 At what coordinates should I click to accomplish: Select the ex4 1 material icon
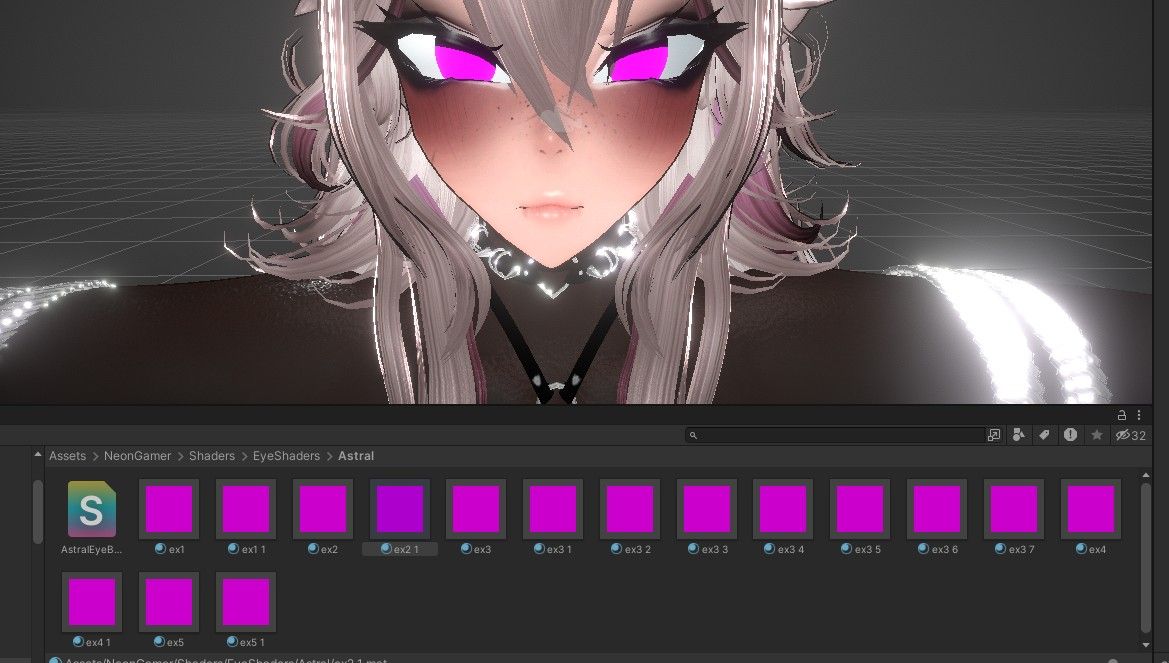[92, 602]
